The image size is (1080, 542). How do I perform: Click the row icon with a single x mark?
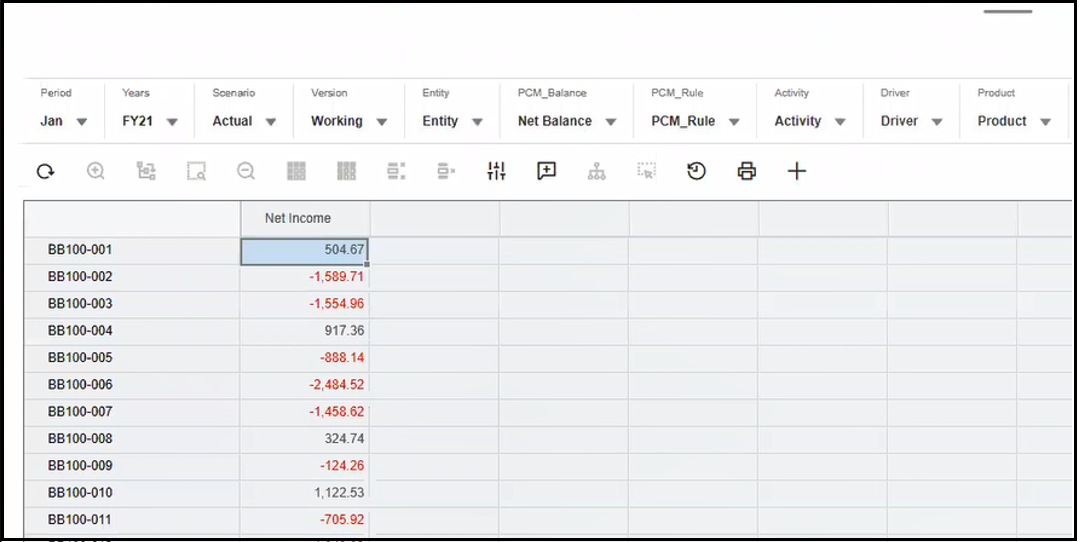[x=446, y=171]
